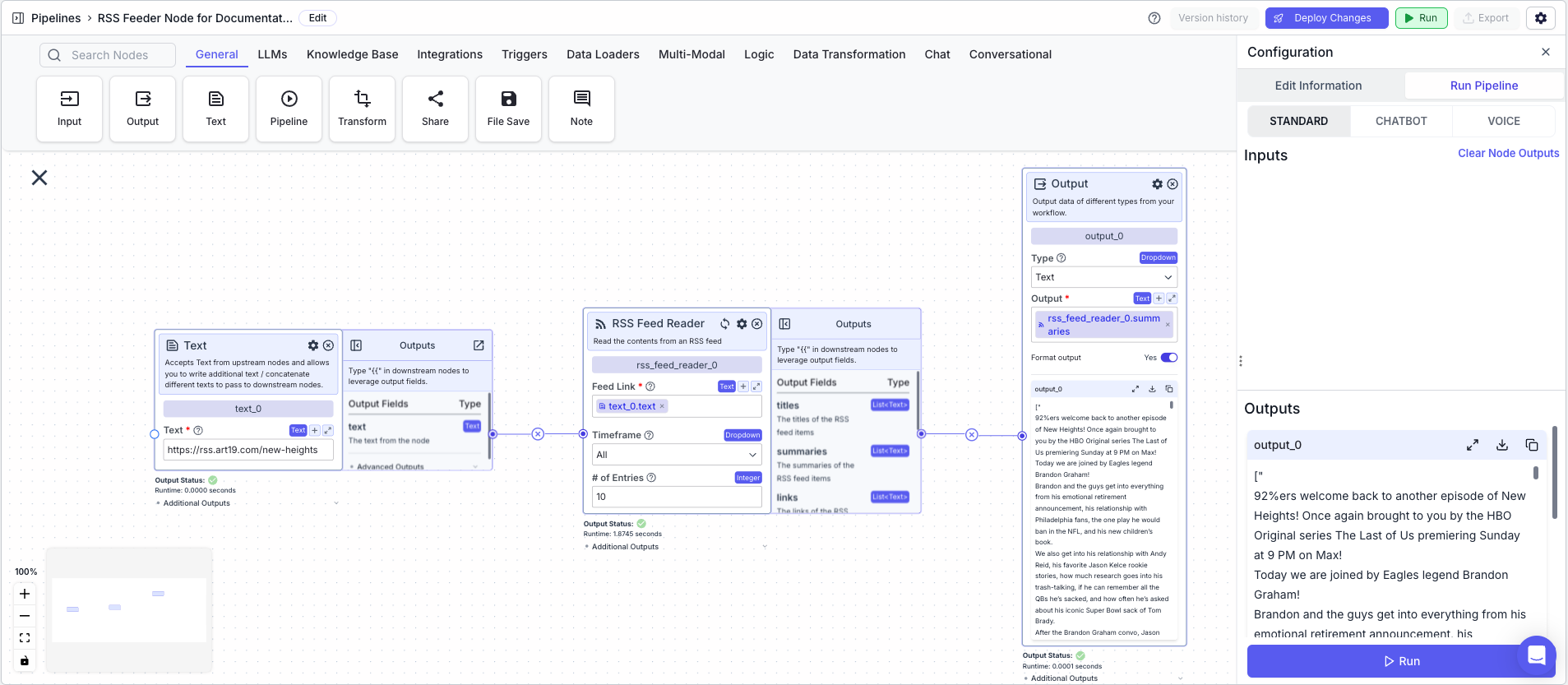This screenshot has height=685, width=1568.
Task: Expand Additional Outputs under Text node
Action: point(247,503)
